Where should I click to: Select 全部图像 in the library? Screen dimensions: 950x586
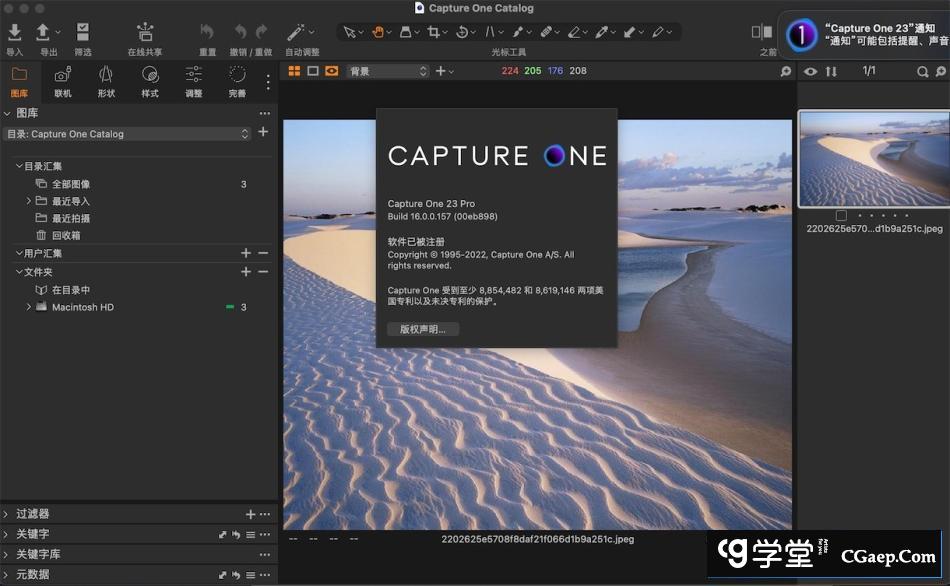(x=71, y=184)
